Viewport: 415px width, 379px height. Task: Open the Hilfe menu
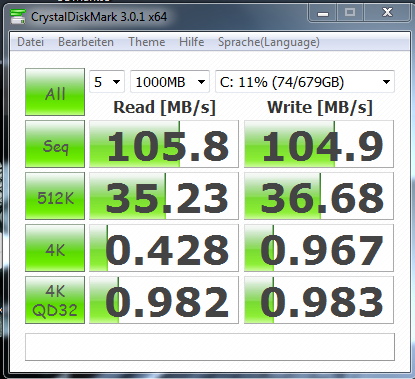[x=192, y=42]
